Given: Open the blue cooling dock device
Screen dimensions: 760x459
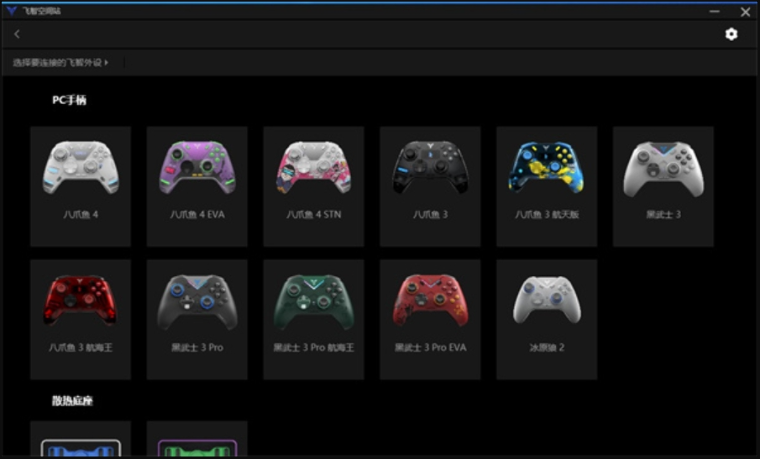Looking at the screenshot, I should click(80, 439).
